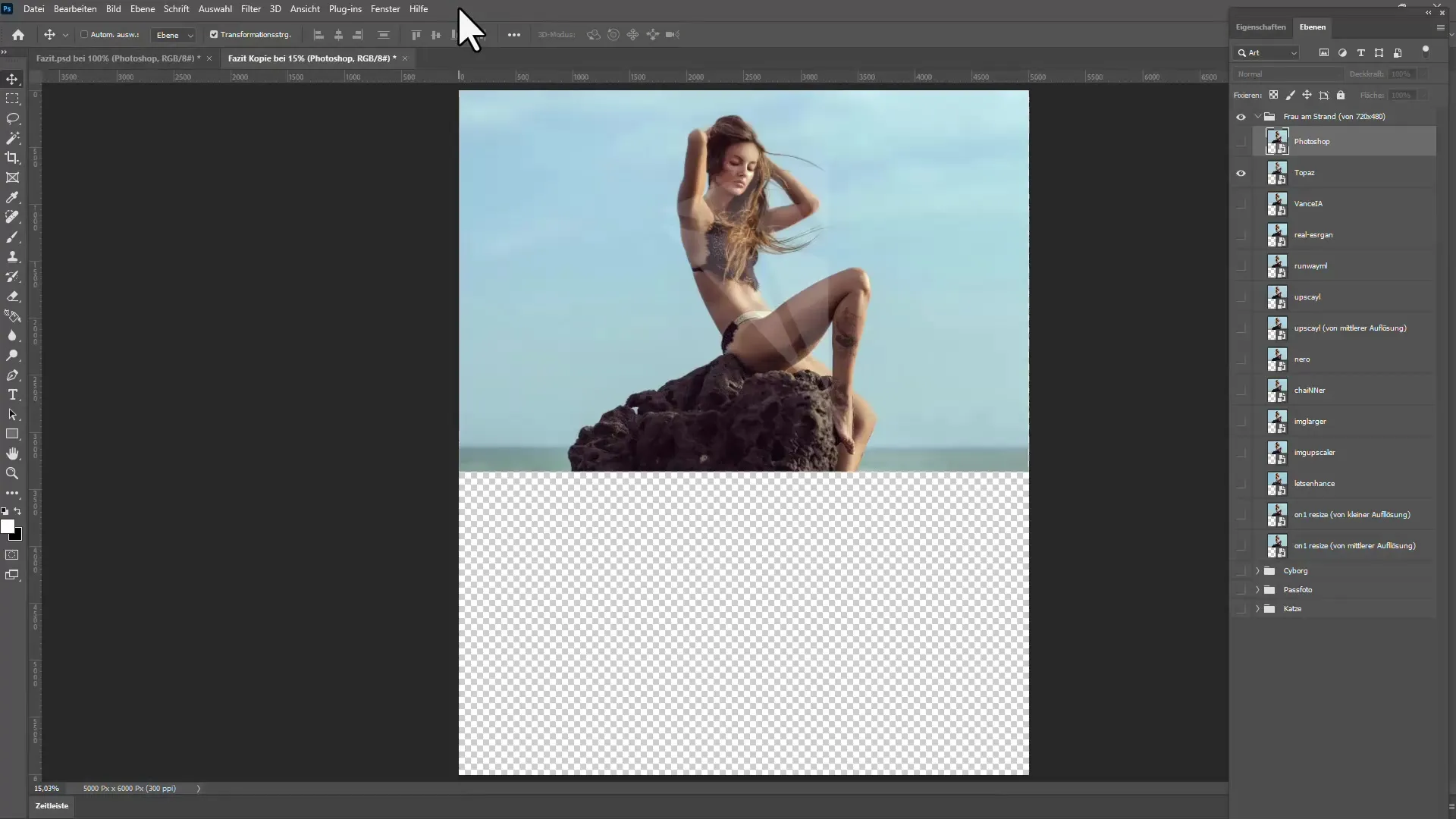Expand the Katze layer group
Screen dimensions: 1456x819
click(x=1257, y=608)
